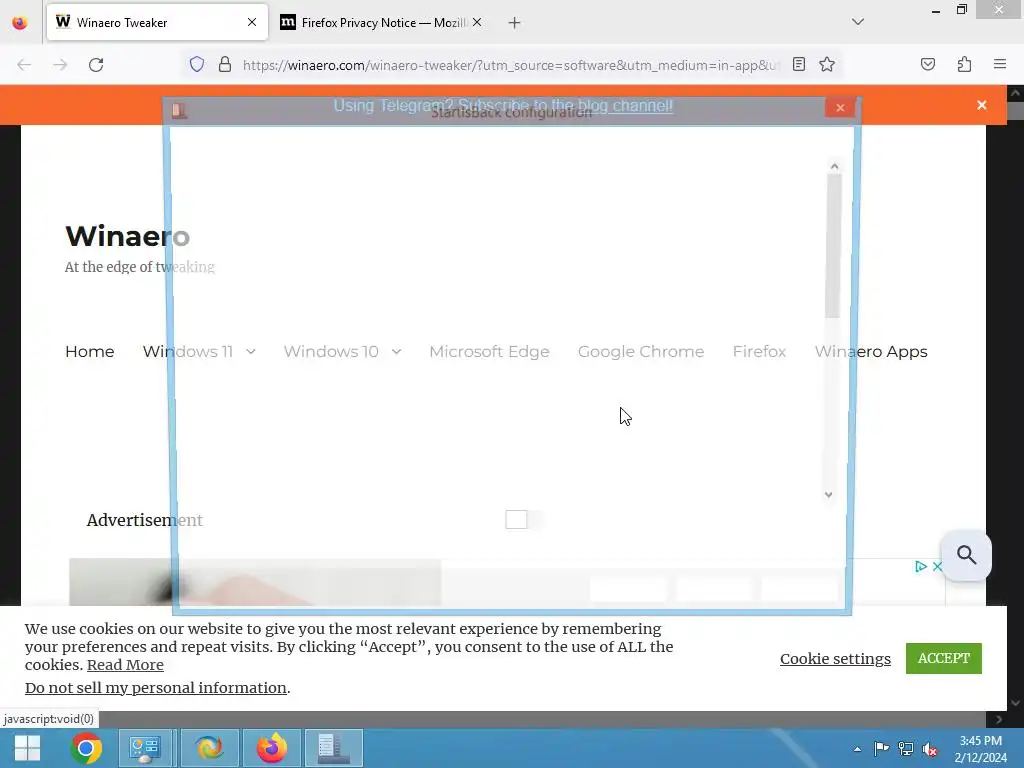This screenshot has width=1024, height=768.
Task: Bookmark this page with star
Action: (827, 64)
